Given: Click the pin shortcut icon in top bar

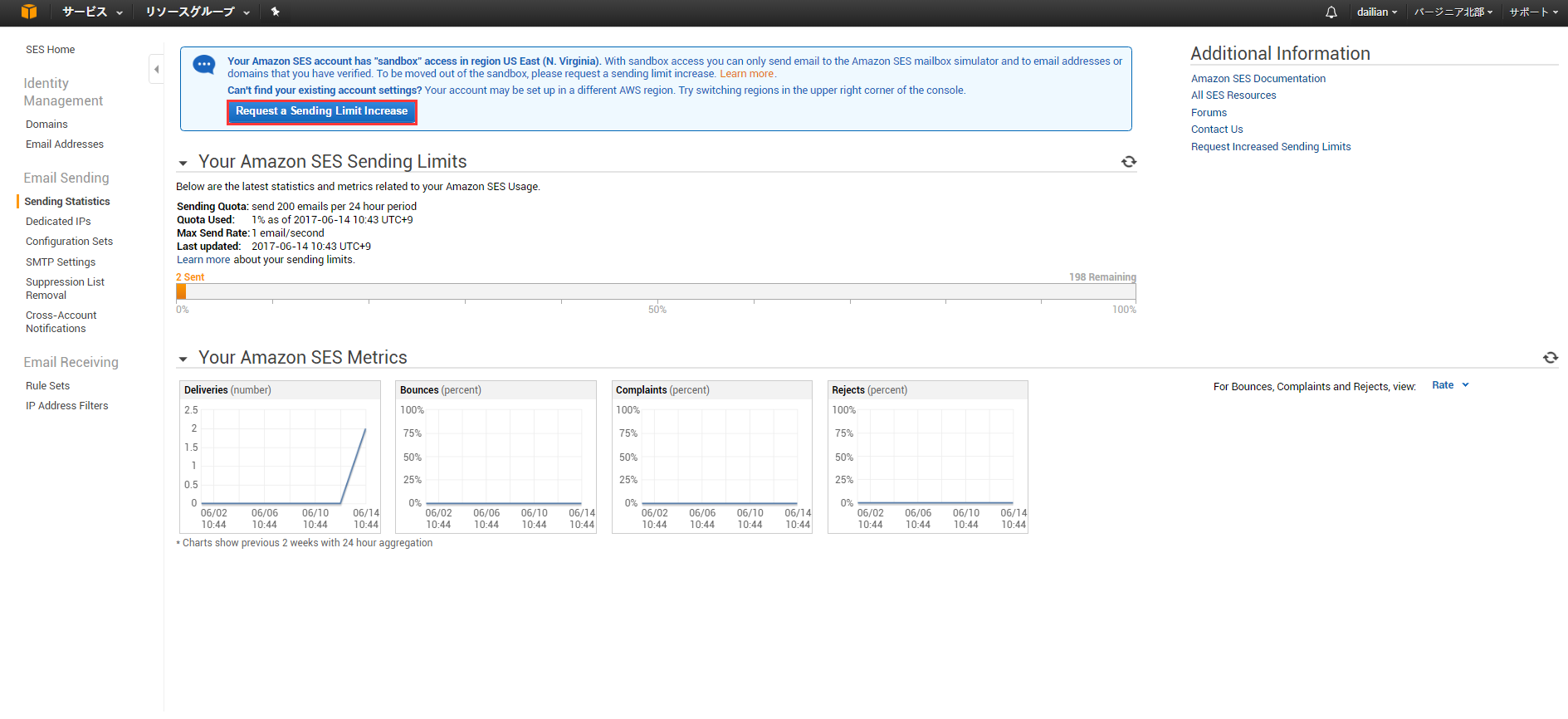Looking at the screenshot, I should point(276,12).
